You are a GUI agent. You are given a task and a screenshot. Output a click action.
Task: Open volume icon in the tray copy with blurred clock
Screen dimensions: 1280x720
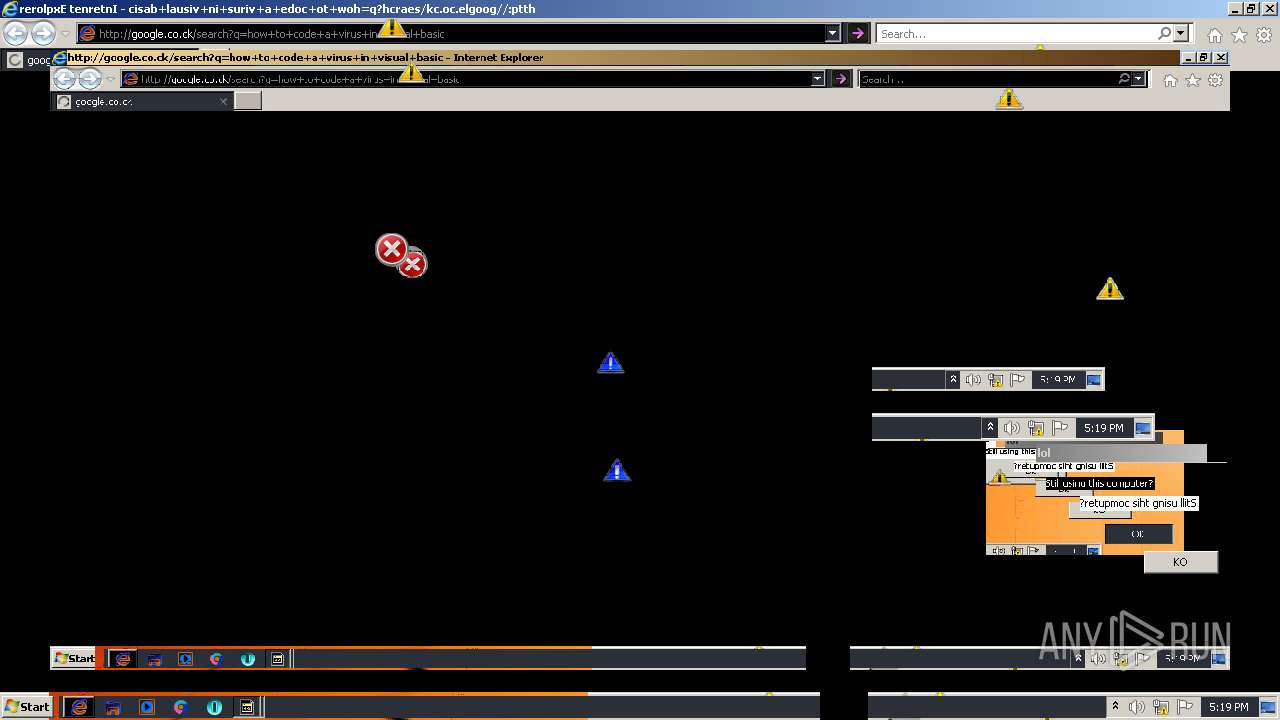point(973,380)
